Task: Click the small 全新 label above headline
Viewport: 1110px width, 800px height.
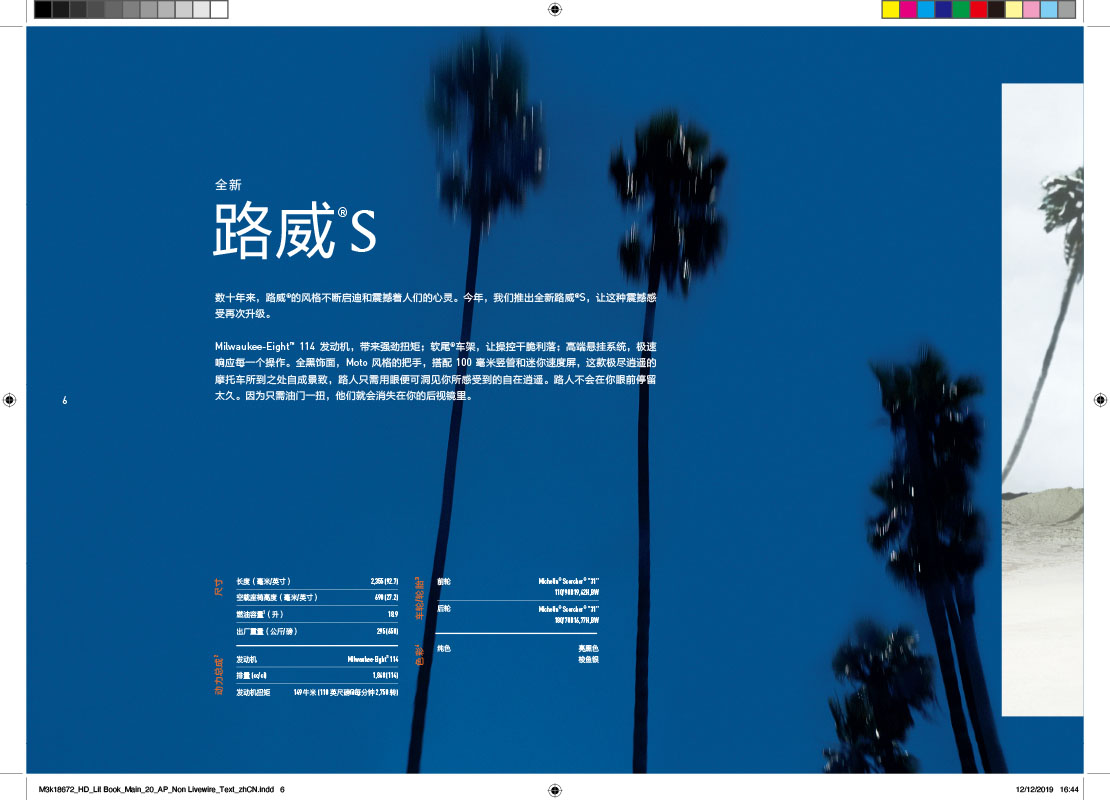Action: [228, 185]
